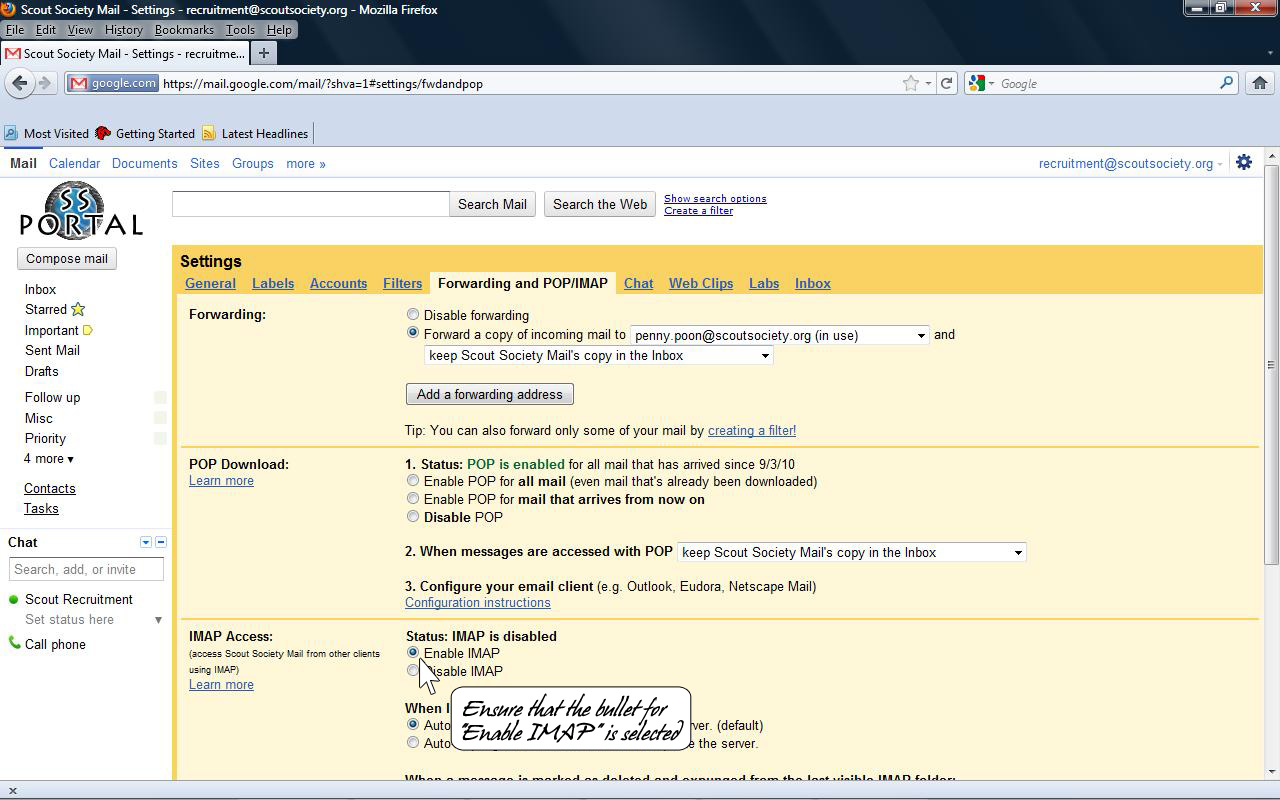1280x800 pixels.
Task: Bookmark this page with the star icon
Action: pyautogui.click(x=910, y=83)
